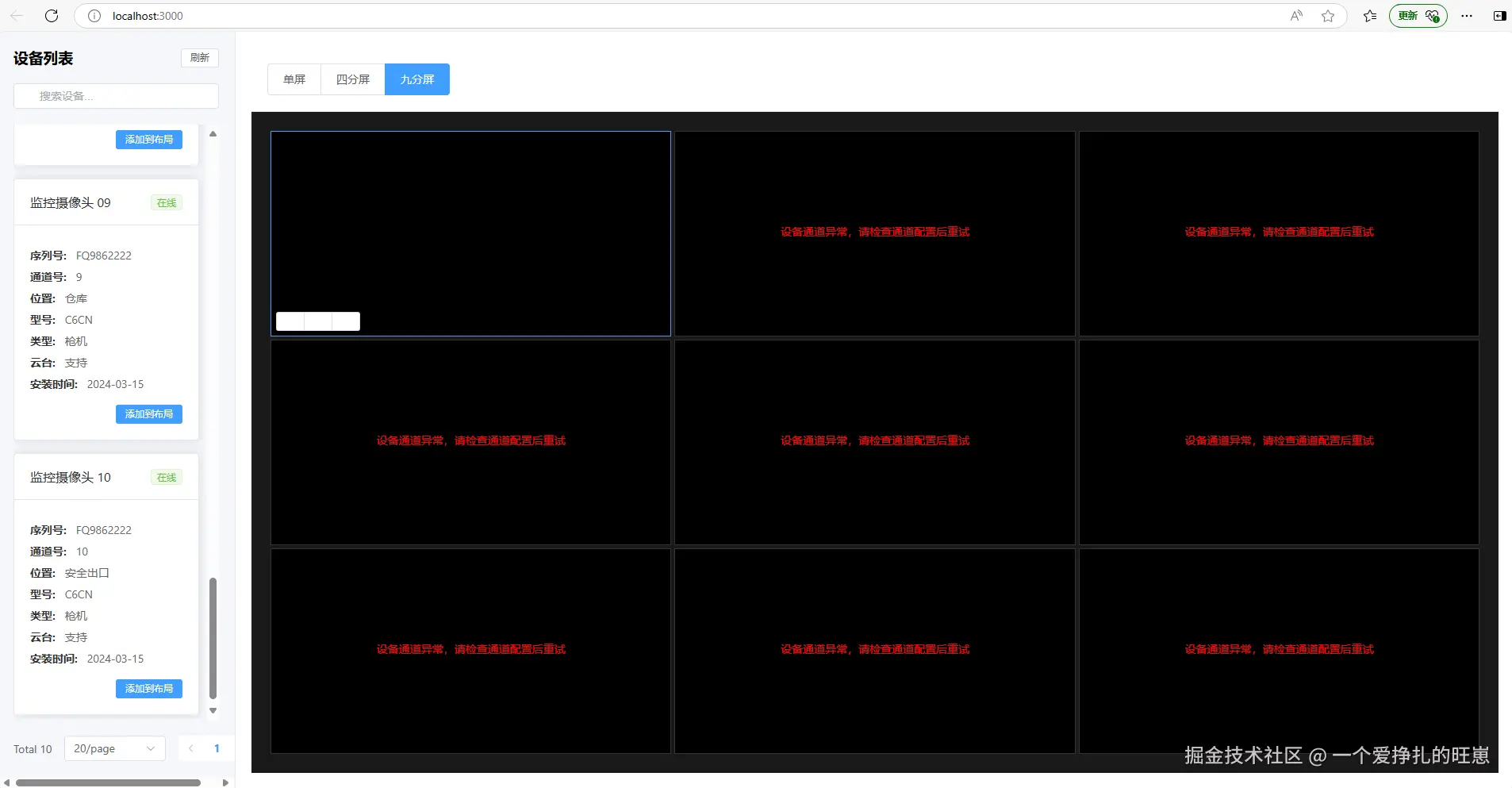Add 监控摄像头 10 to layout
The image size is (1512, 788).
[149, 689]
